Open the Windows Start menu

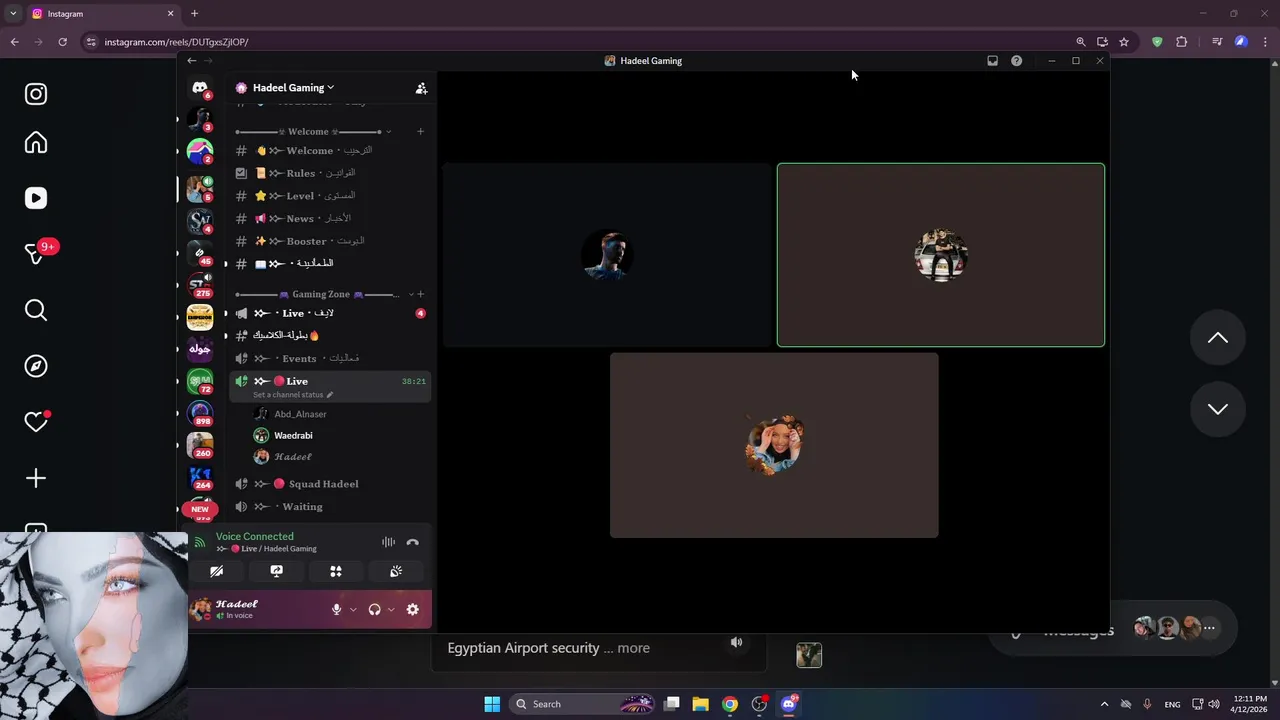point(492,704)
